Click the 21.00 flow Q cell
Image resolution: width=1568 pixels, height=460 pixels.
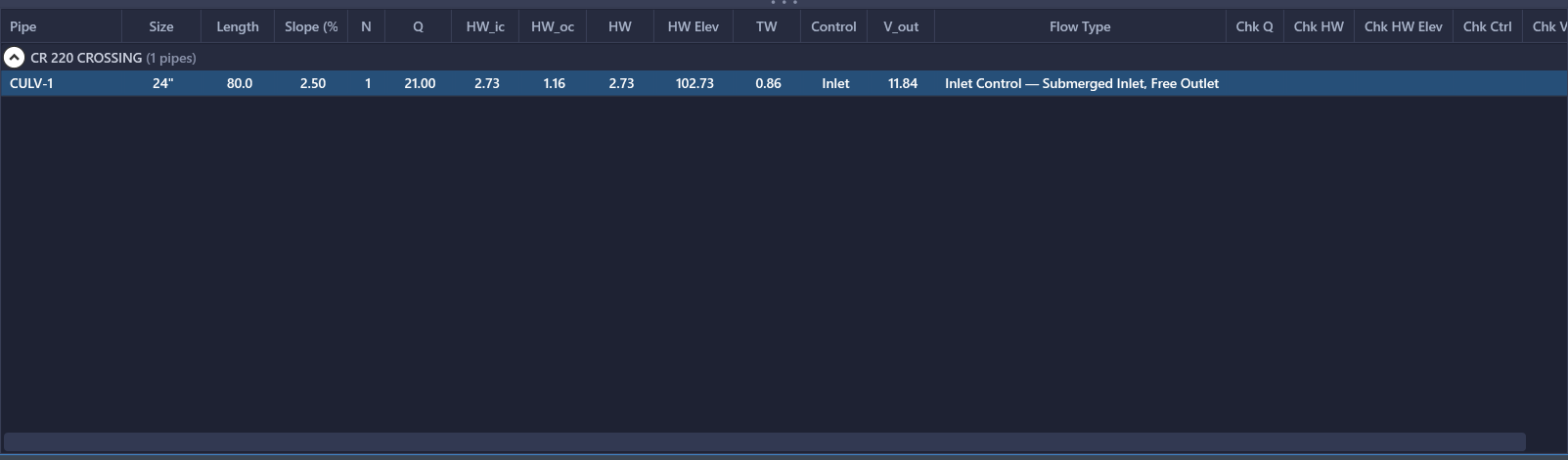(x=420, y=83)
